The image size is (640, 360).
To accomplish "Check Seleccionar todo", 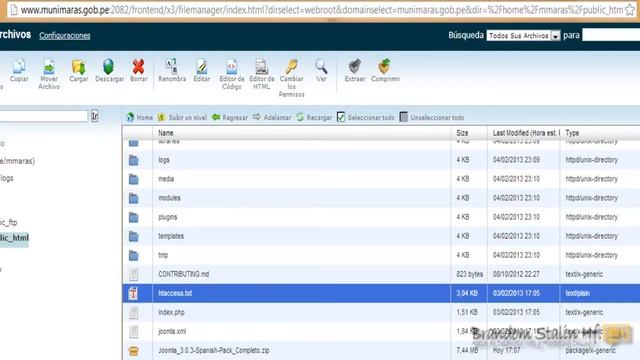I will click(x=366, y=118).
